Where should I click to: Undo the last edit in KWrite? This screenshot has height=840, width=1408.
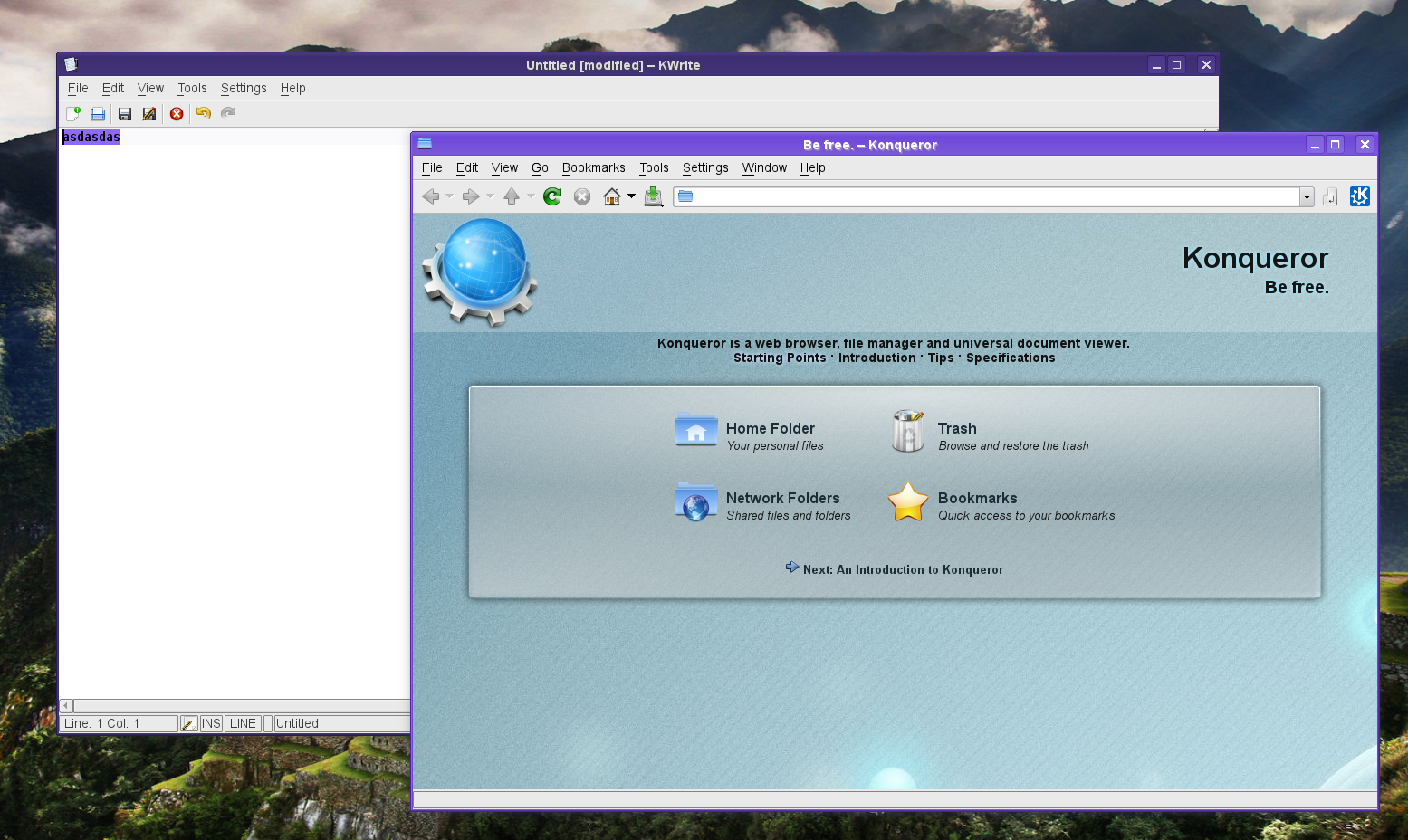(x=204, y=113)
